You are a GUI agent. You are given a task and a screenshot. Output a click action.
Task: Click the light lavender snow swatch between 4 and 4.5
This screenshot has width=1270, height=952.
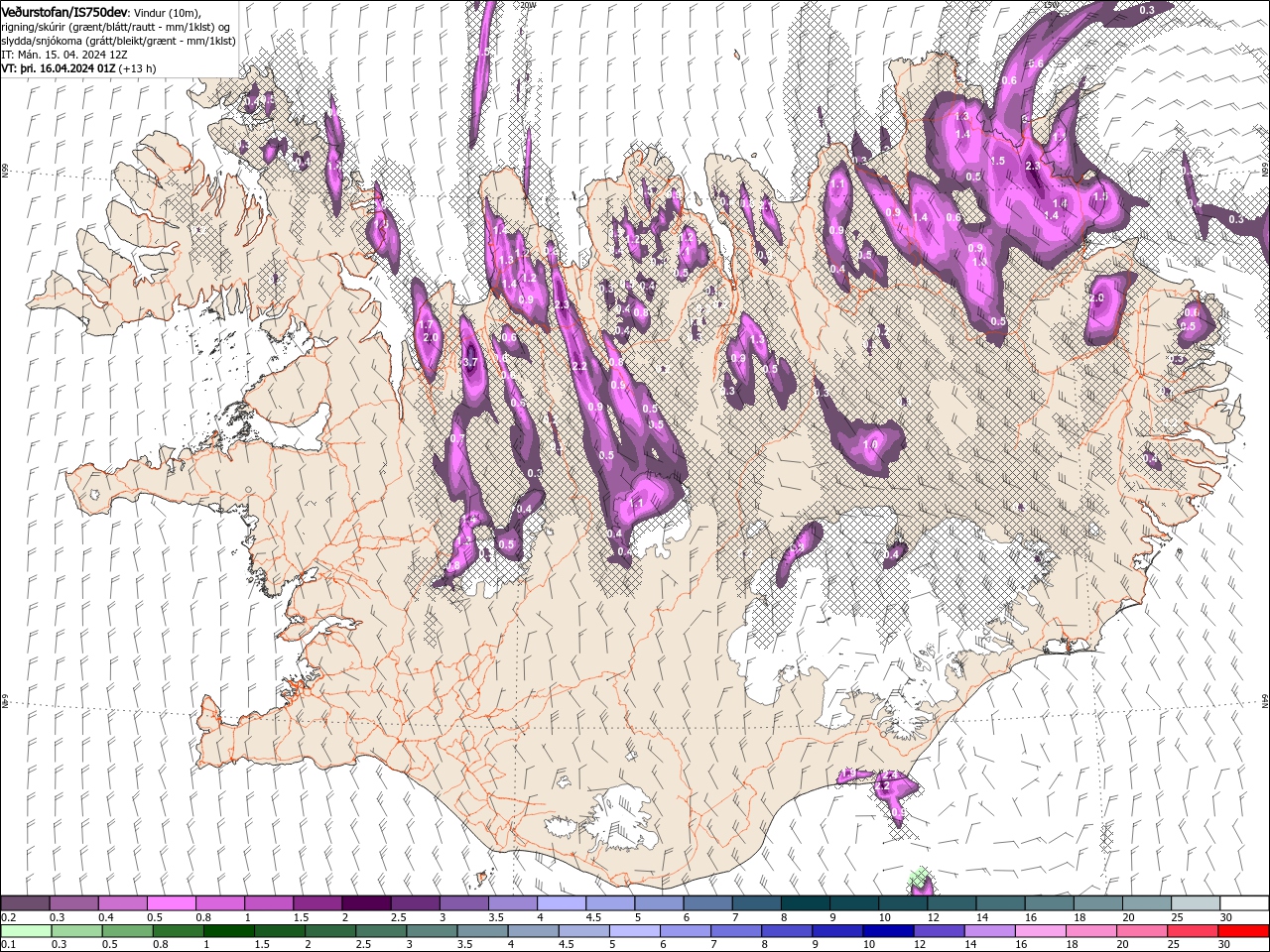[561, 903]
